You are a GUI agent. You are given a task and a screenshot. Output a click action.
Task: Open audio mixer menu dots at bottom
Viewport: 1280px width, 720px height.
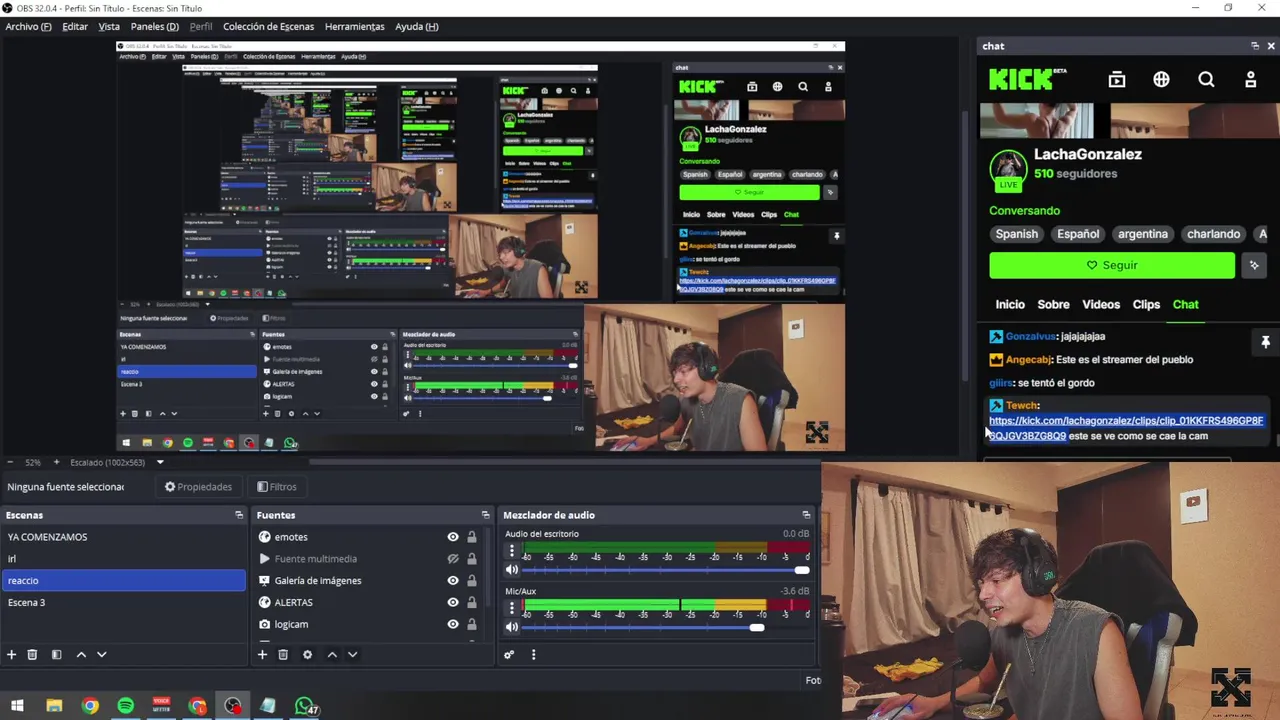pos(533,654)
